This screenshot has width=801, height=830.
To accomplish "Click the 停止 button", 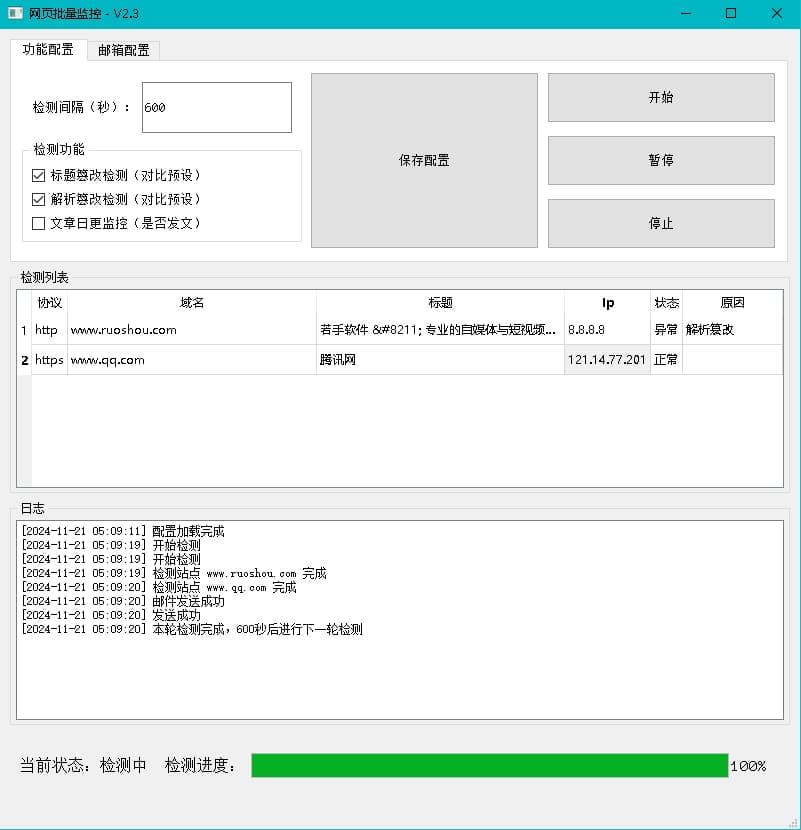I will pos(660,223).
